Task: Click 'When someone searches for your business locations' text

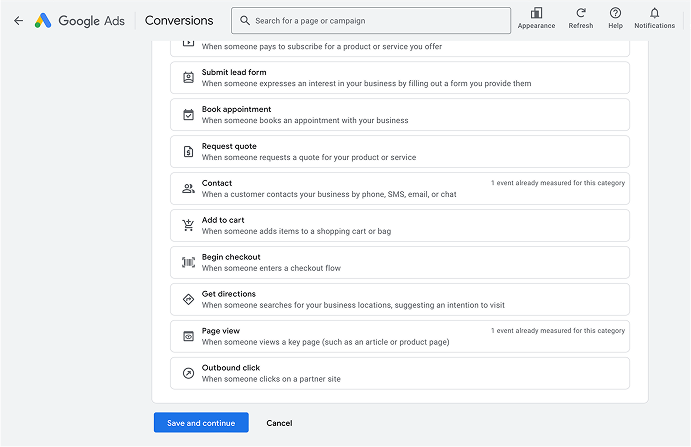Action: click(353, 305)
